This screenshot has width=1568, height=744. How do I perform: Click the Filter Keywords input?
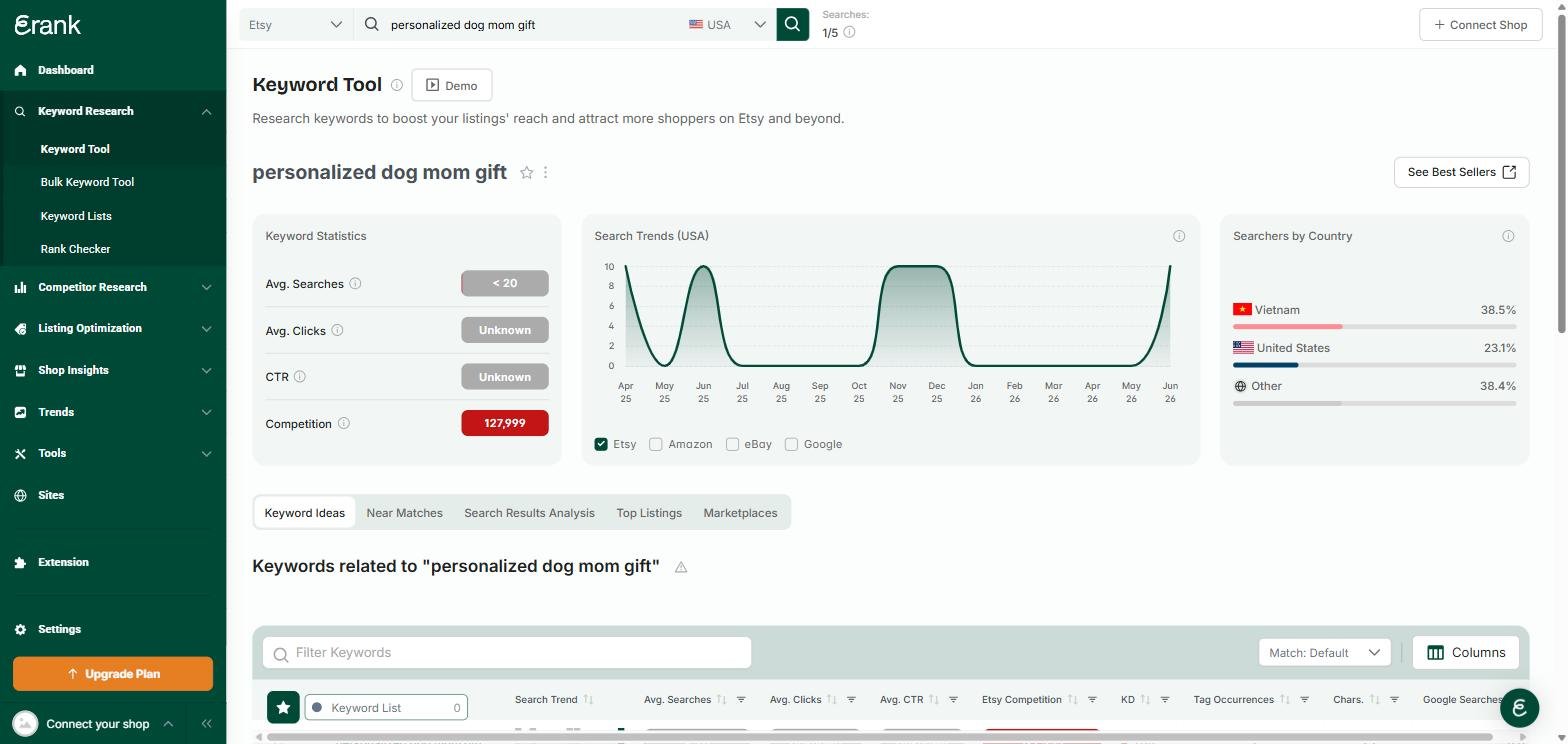point(507,652)
